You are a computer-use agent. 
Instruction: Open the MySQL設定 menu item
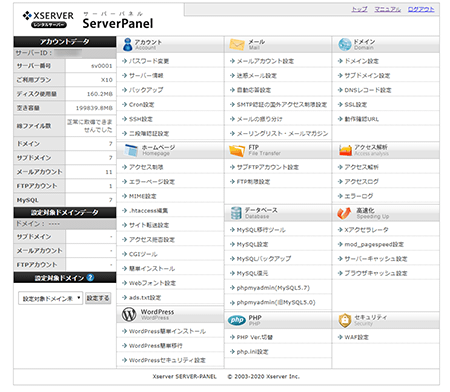(252, 244)
